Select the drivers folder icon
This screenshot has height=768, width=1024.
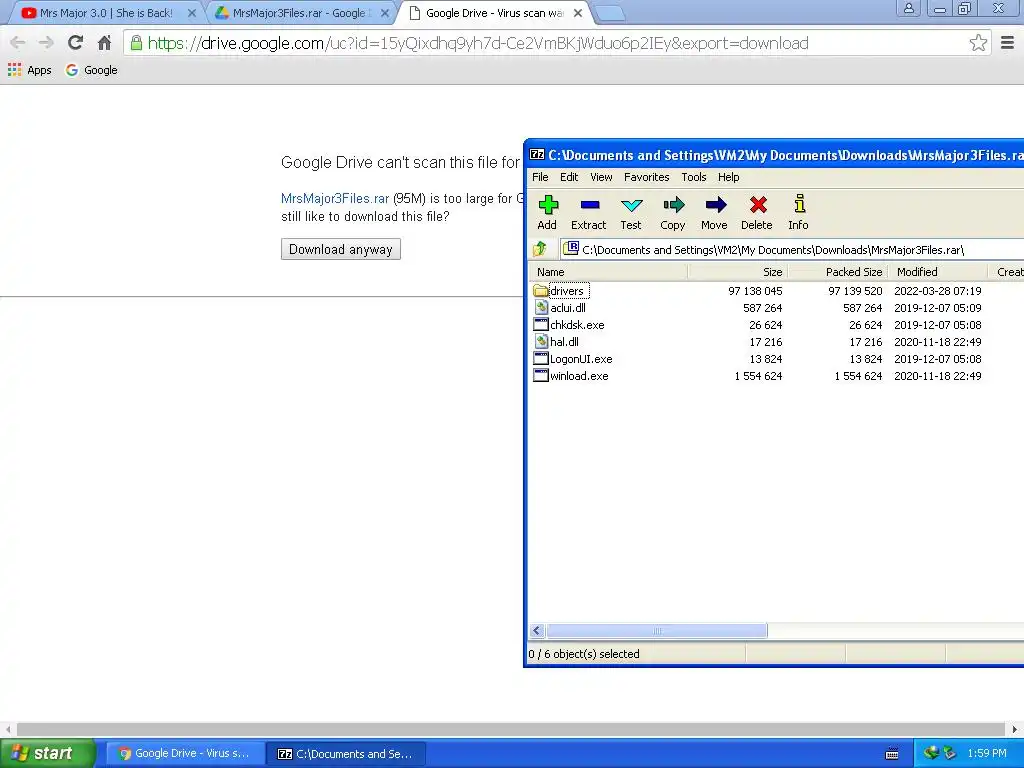tap(541, 291)
